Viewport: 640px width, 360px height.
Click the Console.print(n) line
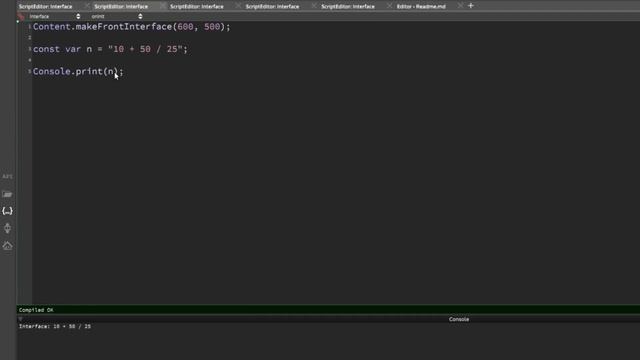pos(78,71)
